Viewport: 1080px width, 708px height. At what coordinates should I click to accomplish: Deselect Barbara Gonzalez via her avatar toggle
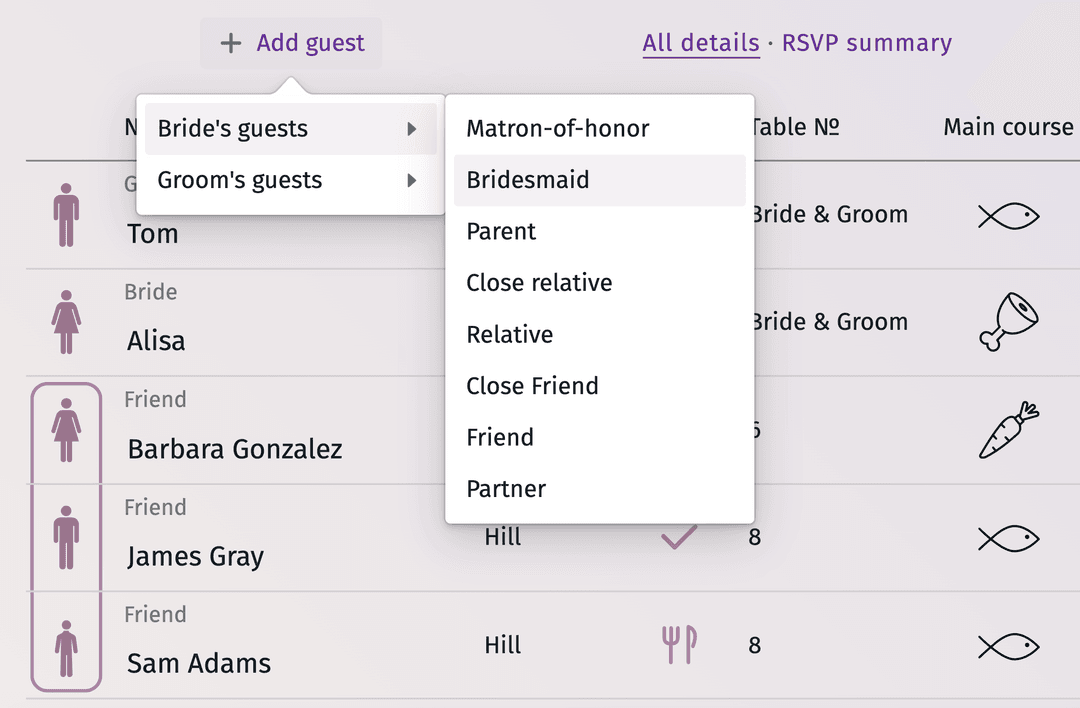[x=66, y=430]
